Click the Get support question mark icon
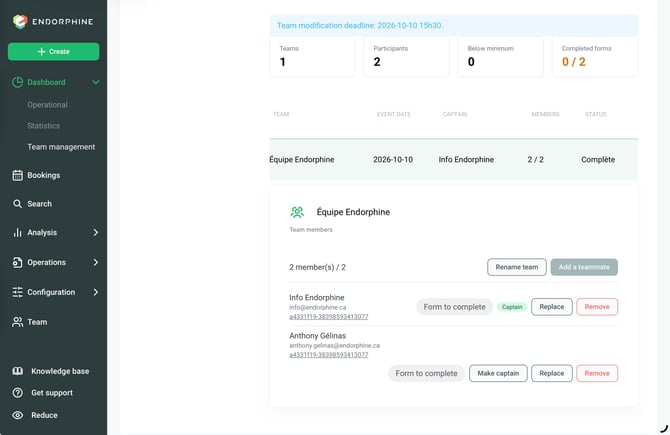Viewport: 670px width, 435px height. coord(18,393)
